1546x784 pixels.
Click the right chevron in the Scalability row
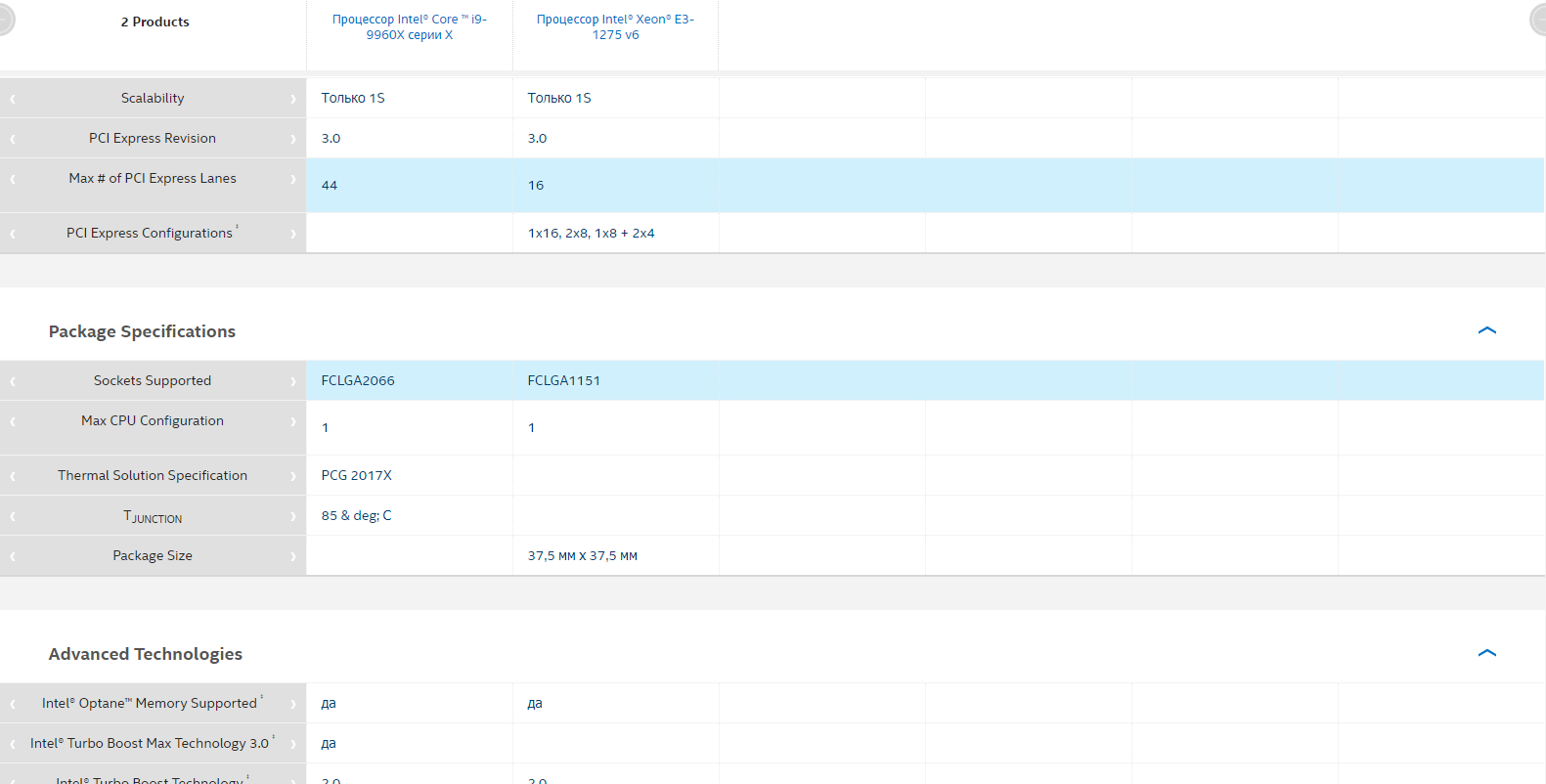point(292,99)
